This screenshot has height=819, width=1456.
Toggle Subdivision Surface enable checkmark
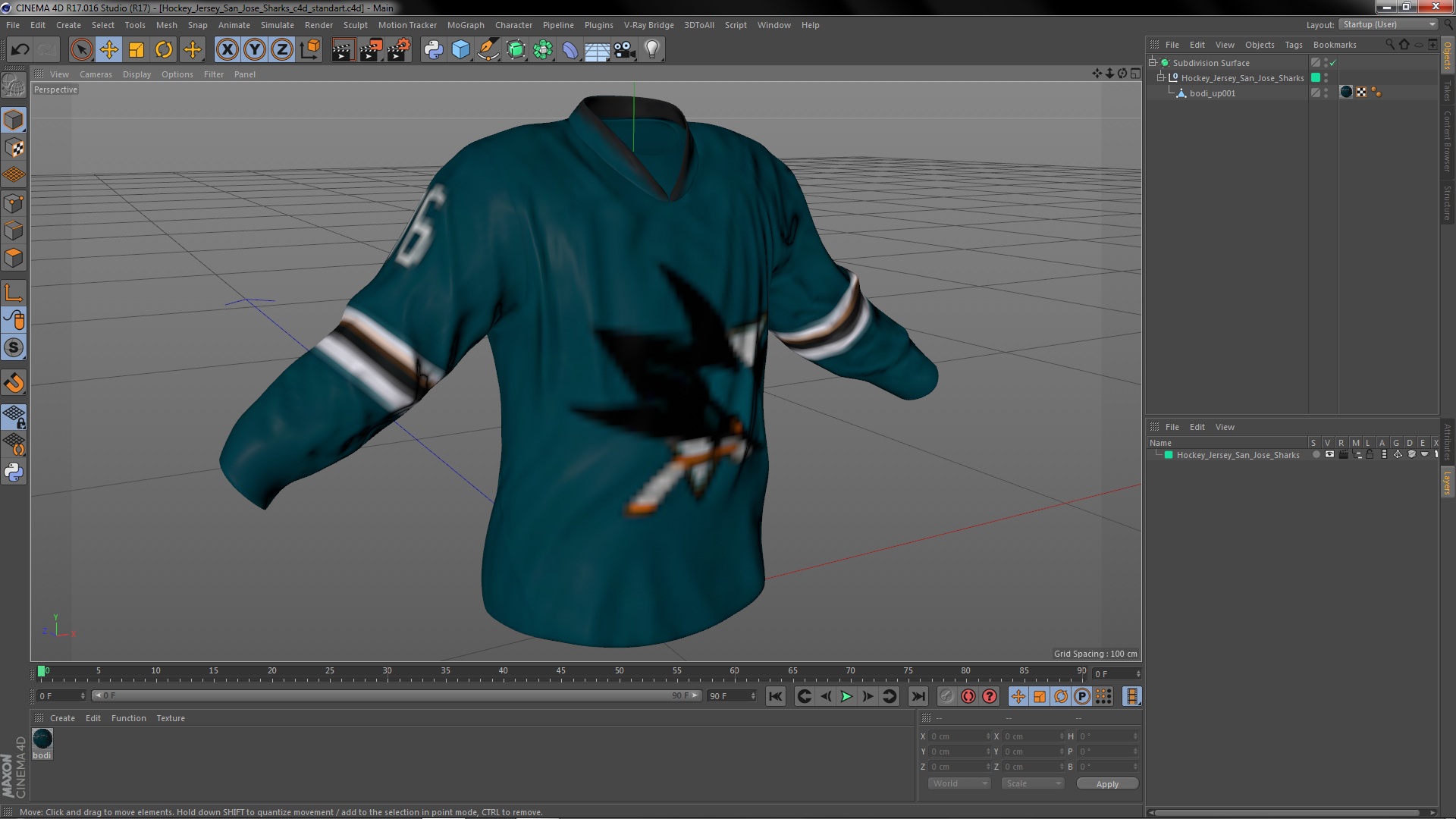(1333, 63)
